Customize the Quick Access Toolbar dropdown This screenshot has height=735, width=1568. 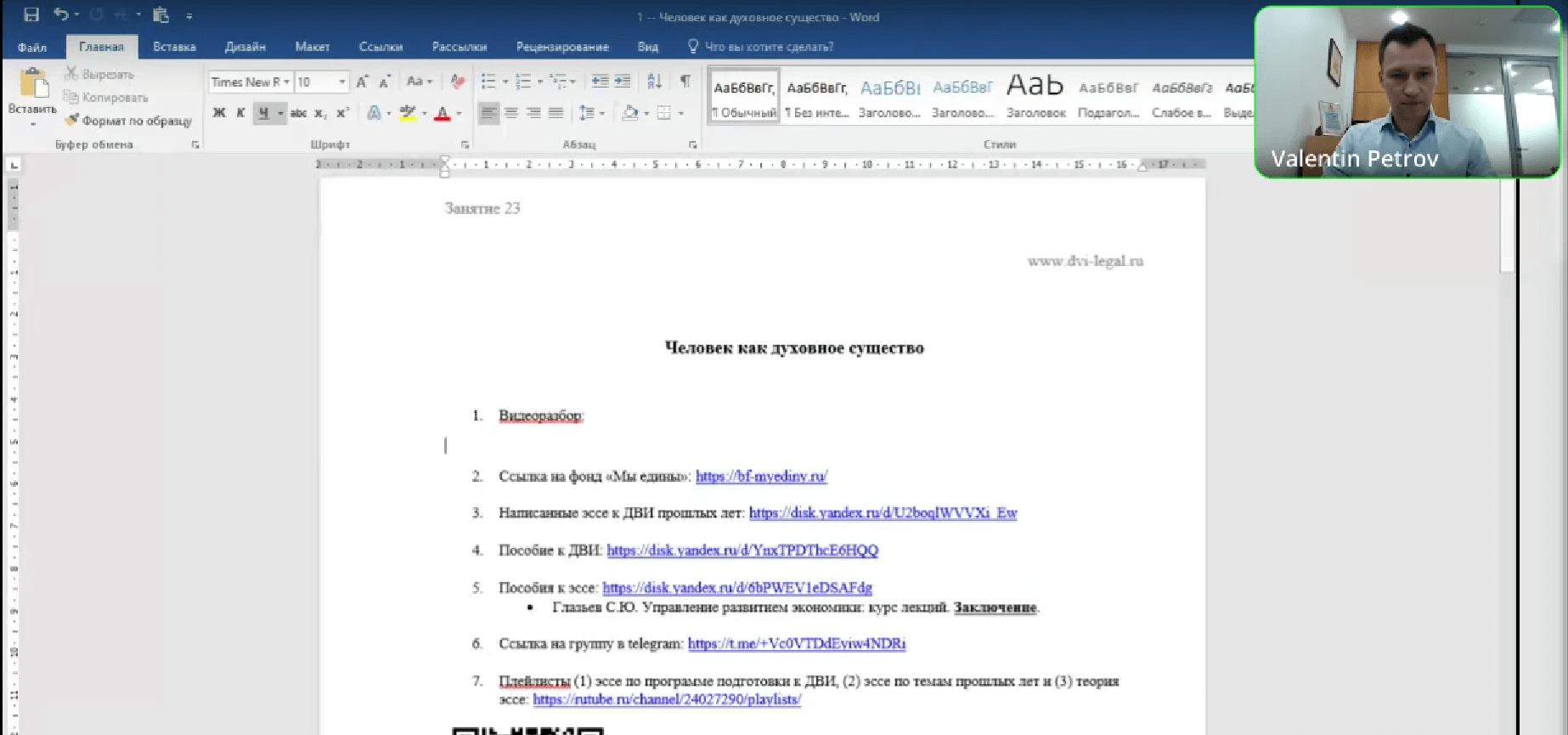coord(189,15)
